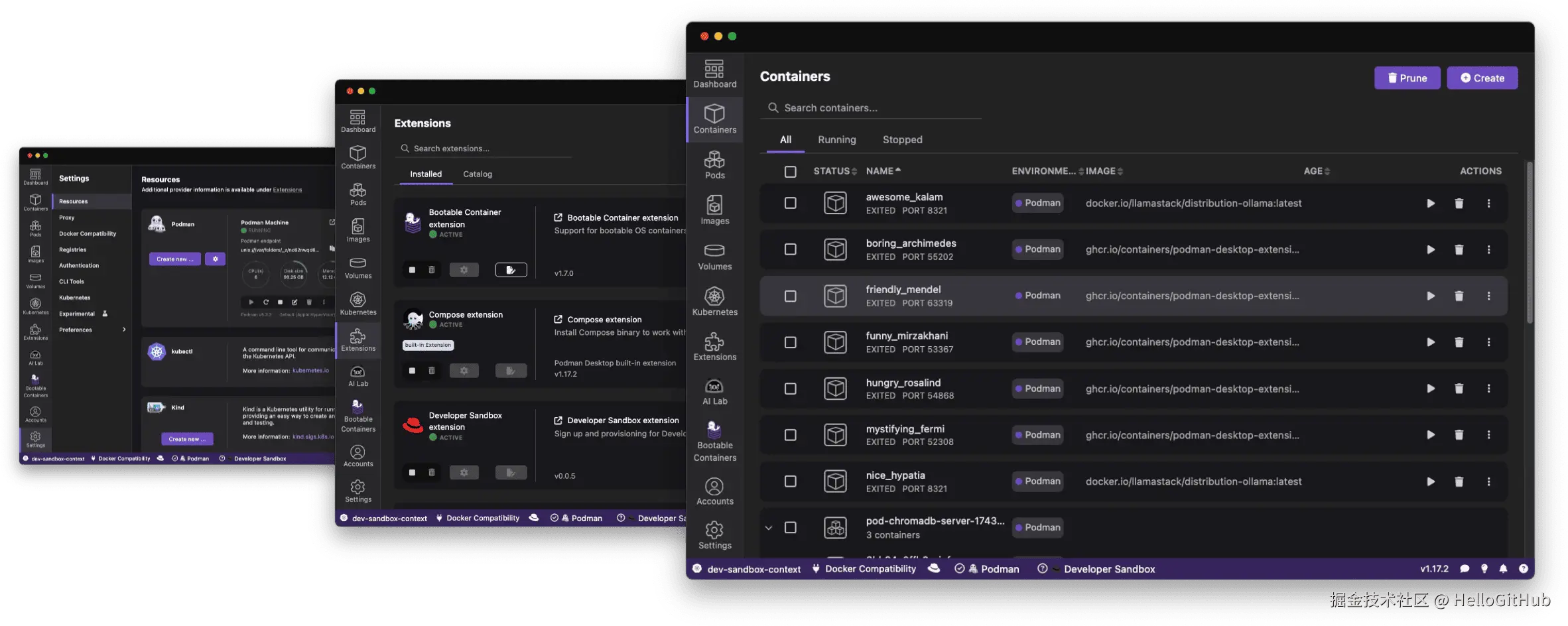Click the Prune button

tap(1407, 78)
